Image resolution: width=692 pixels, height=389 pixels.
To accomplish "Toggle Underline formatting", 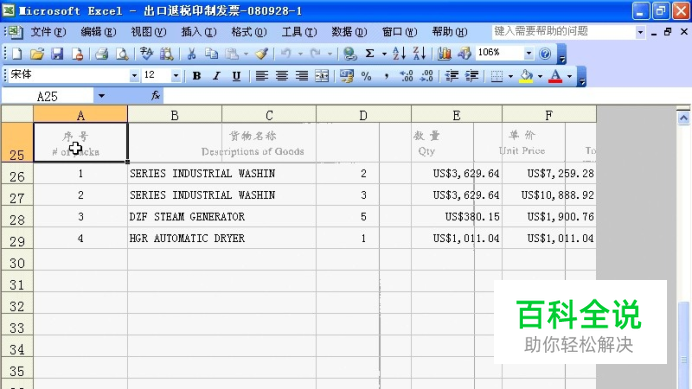I will [x=237, y=76].
